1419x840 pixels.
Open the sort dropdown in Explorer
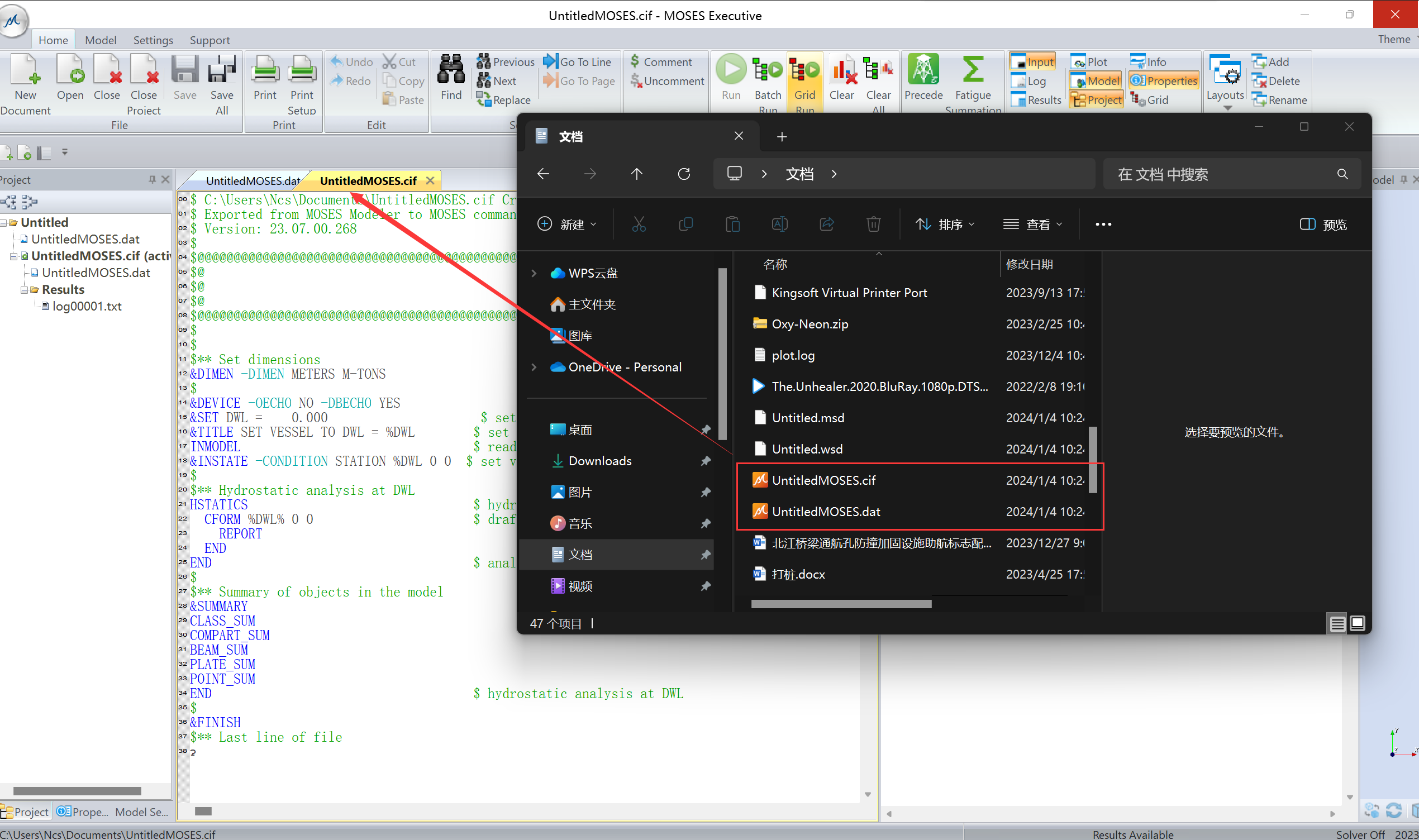945,225
